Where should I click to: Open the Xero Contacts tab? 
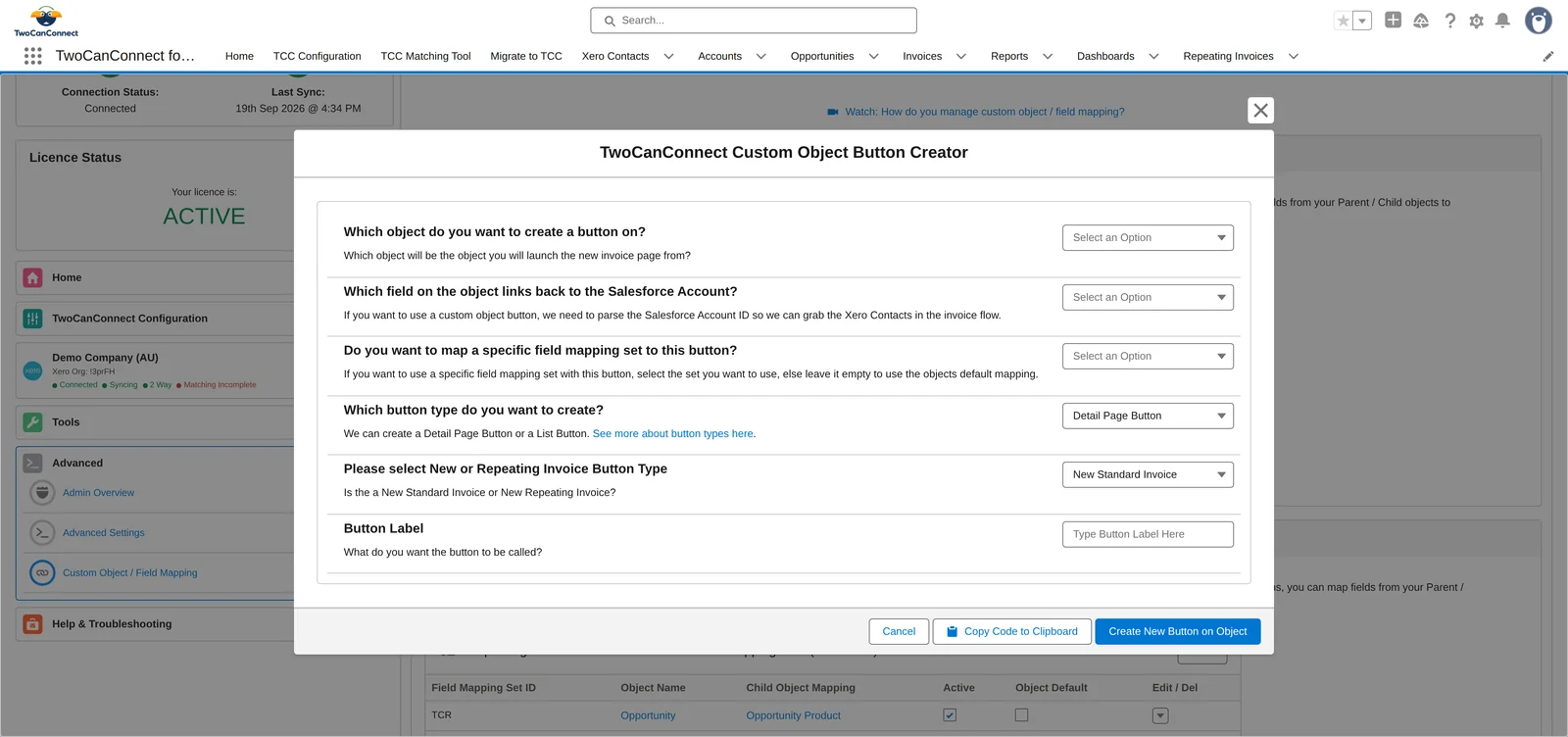coord(615,57)
